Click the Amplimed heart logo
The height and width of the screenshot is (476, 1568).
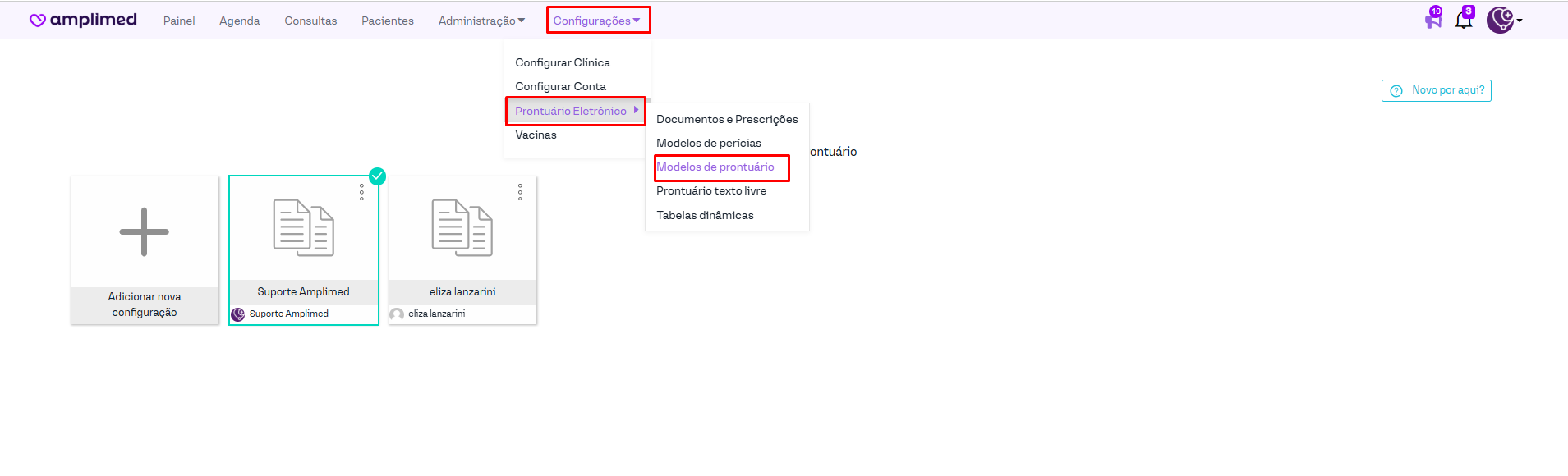(38, 21)
